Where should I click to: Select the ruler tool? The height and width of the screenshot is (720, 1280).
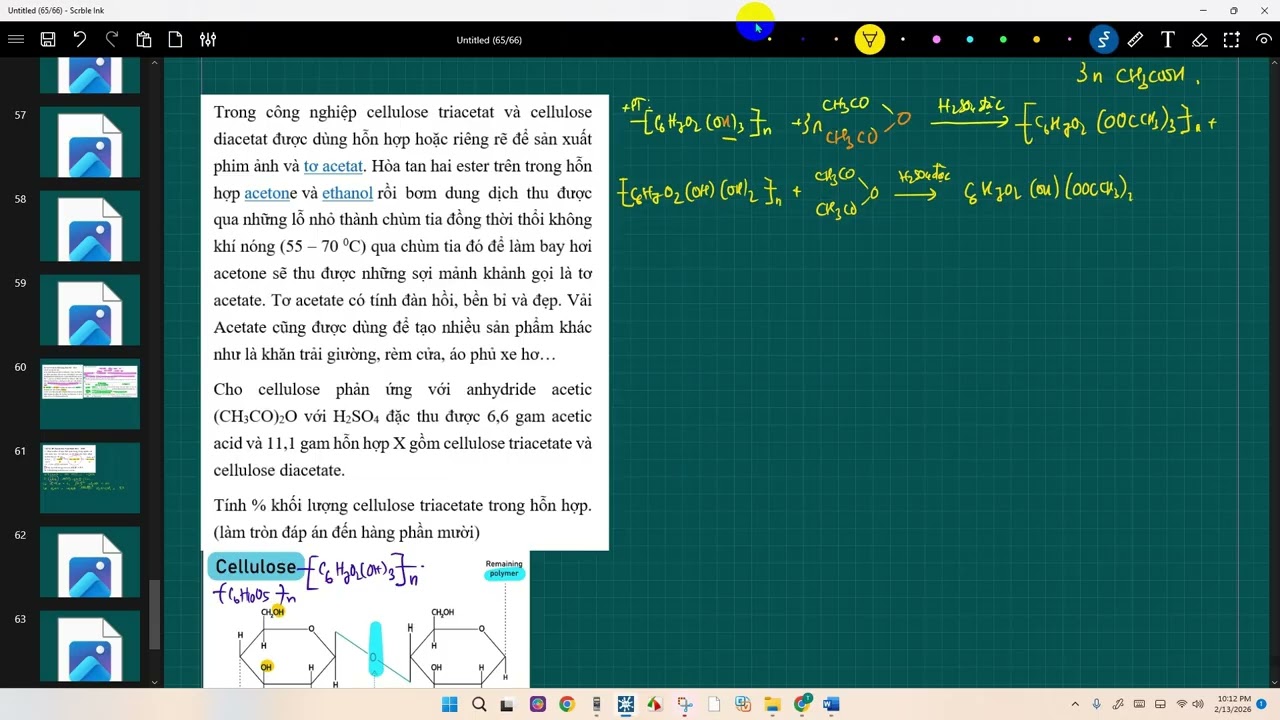click(x=1136, y=40)
